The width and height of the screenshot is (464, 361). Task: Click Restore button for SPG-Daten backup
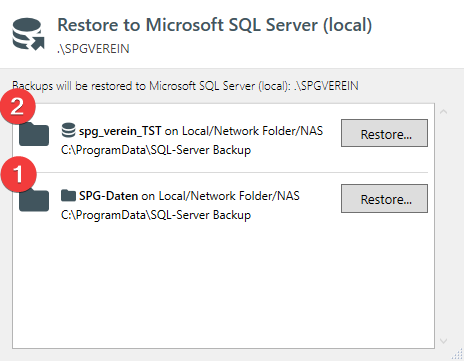click(384, 198)
